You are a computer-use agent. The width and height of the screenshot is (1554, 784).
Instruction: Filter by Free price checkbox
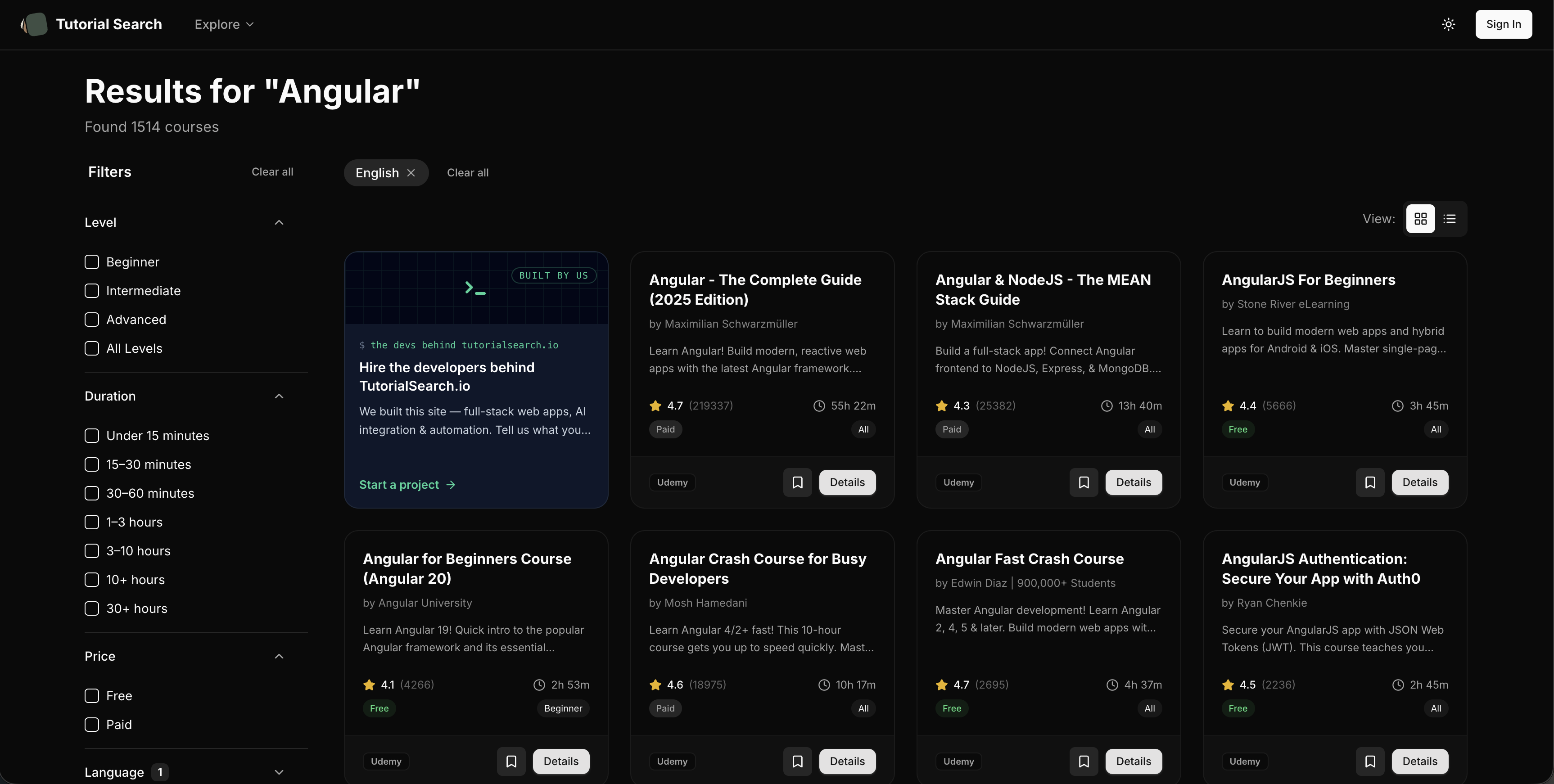92,696
